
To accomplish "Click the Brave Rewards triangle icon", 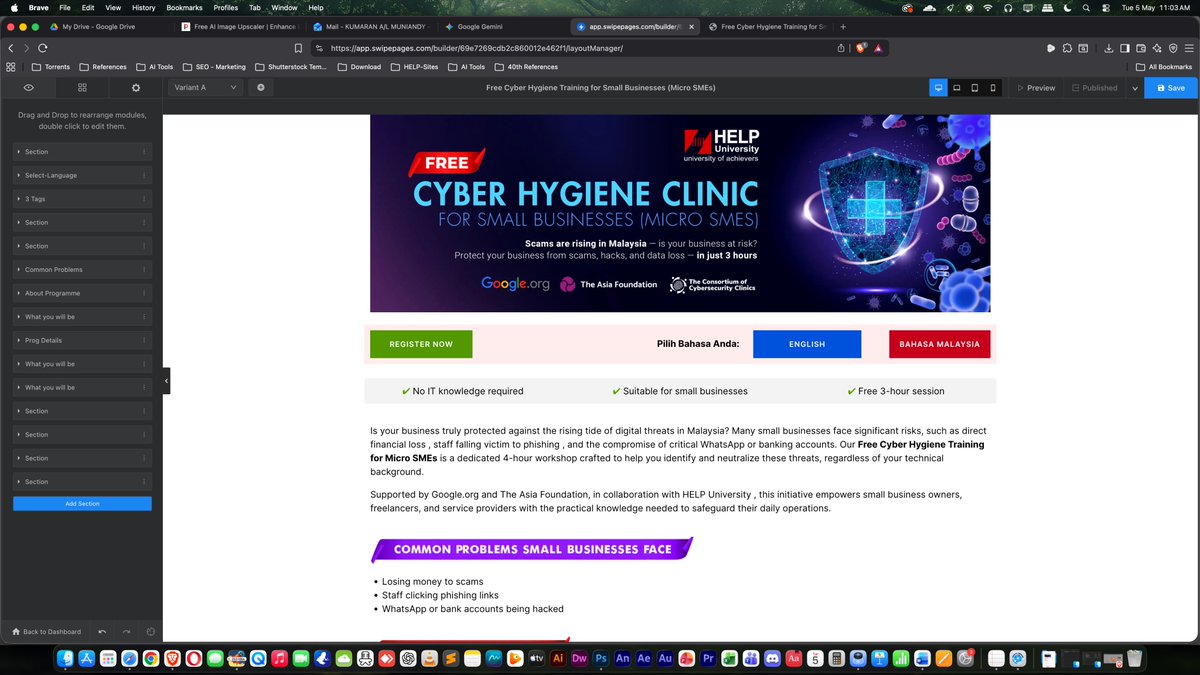I will [877, 48].
